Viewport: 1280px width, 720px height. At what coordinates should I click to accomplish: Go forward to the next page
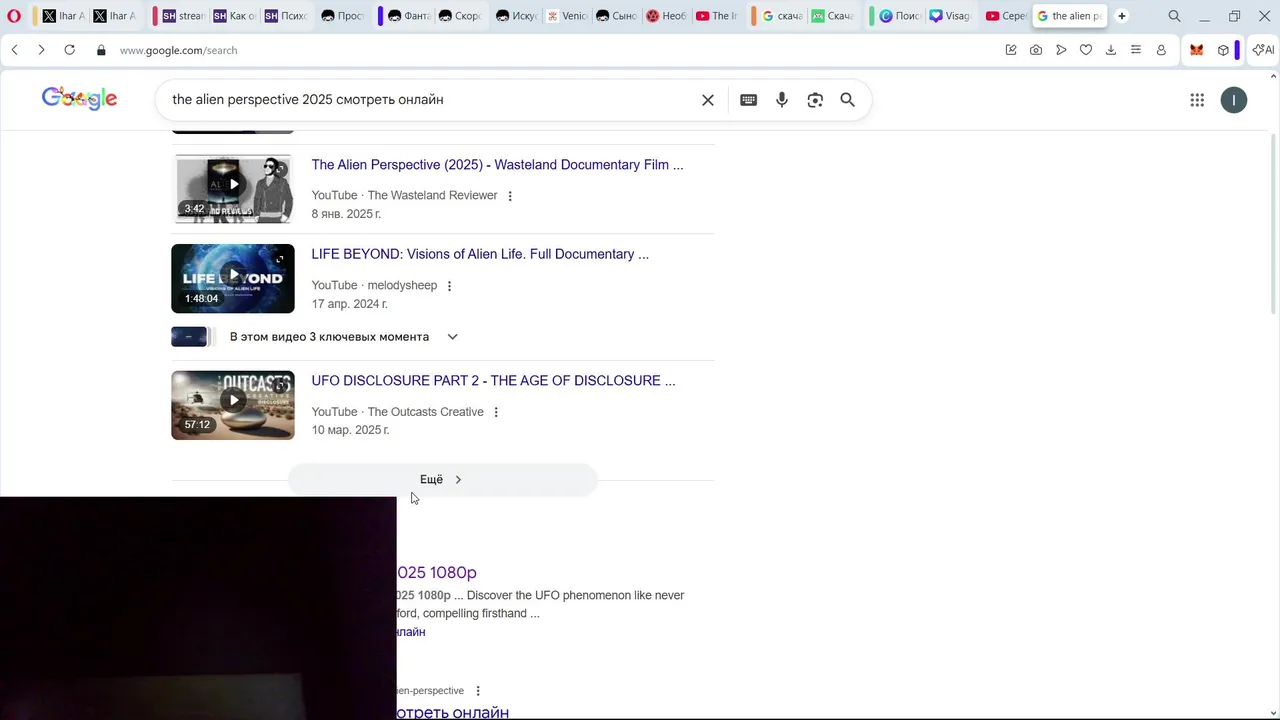pos(41,50)
